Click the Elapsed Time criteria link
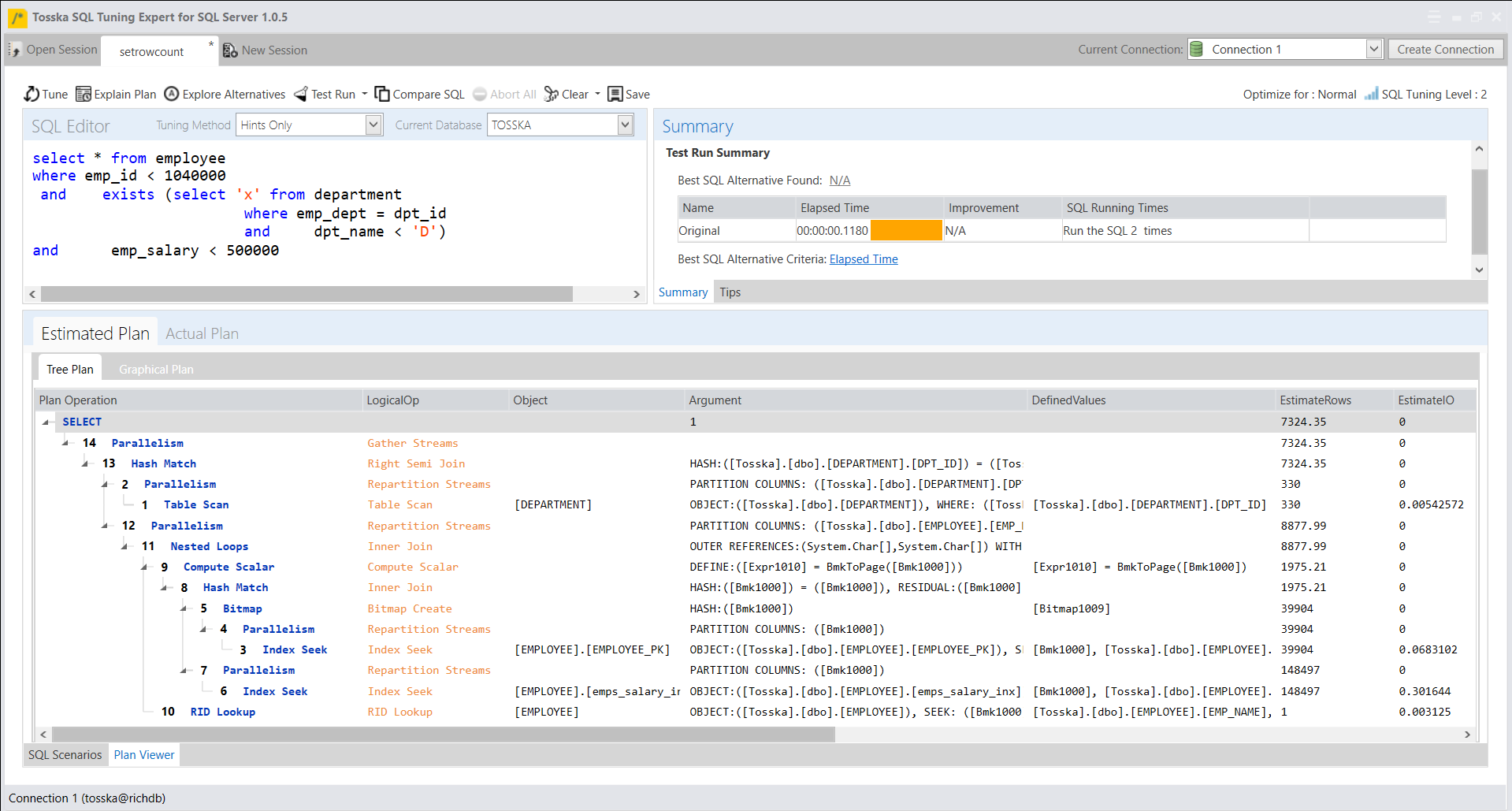 coord(864,259)
